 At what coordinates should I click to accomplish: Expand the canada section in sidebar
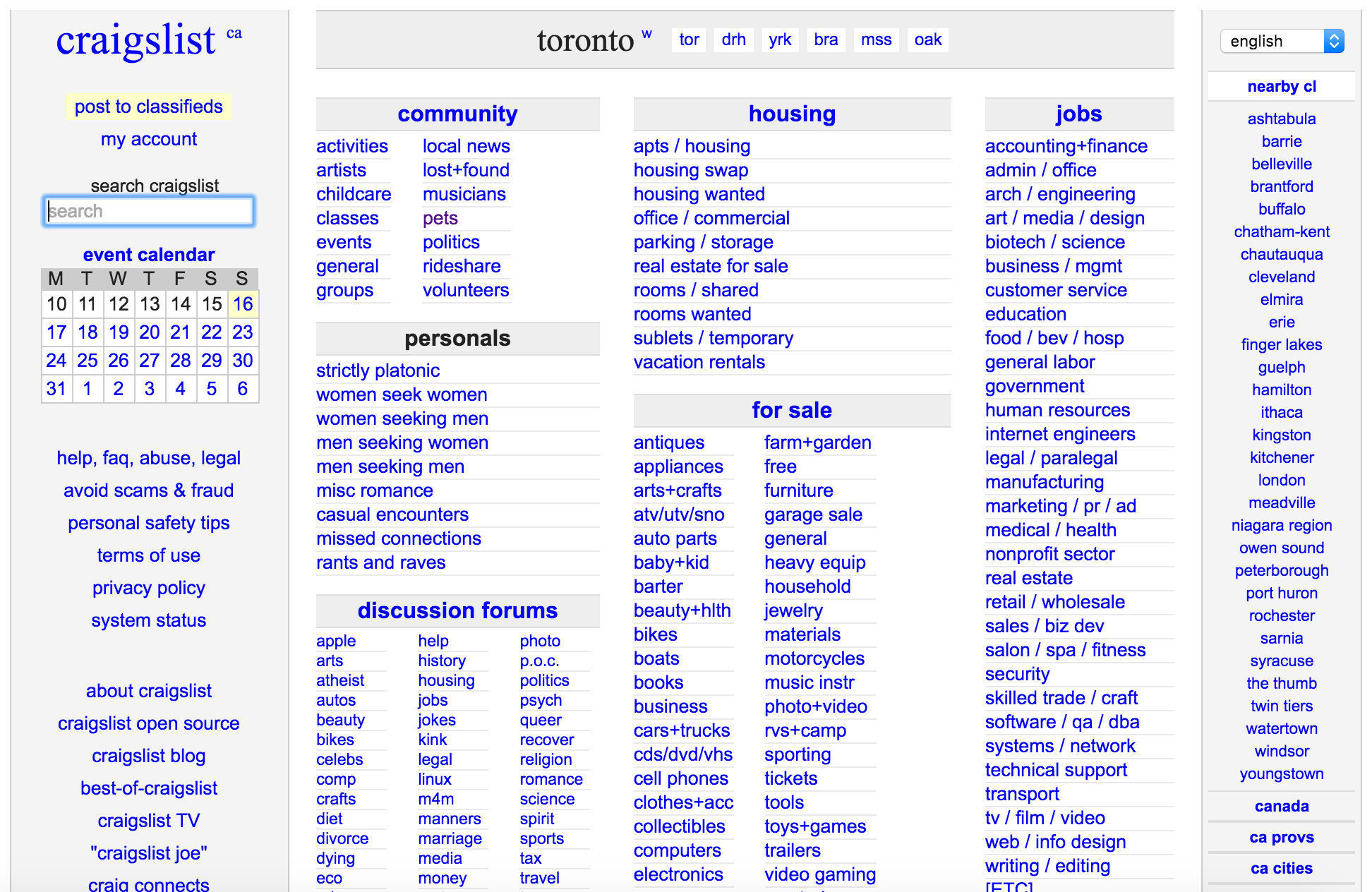(x=1282, y=806)
